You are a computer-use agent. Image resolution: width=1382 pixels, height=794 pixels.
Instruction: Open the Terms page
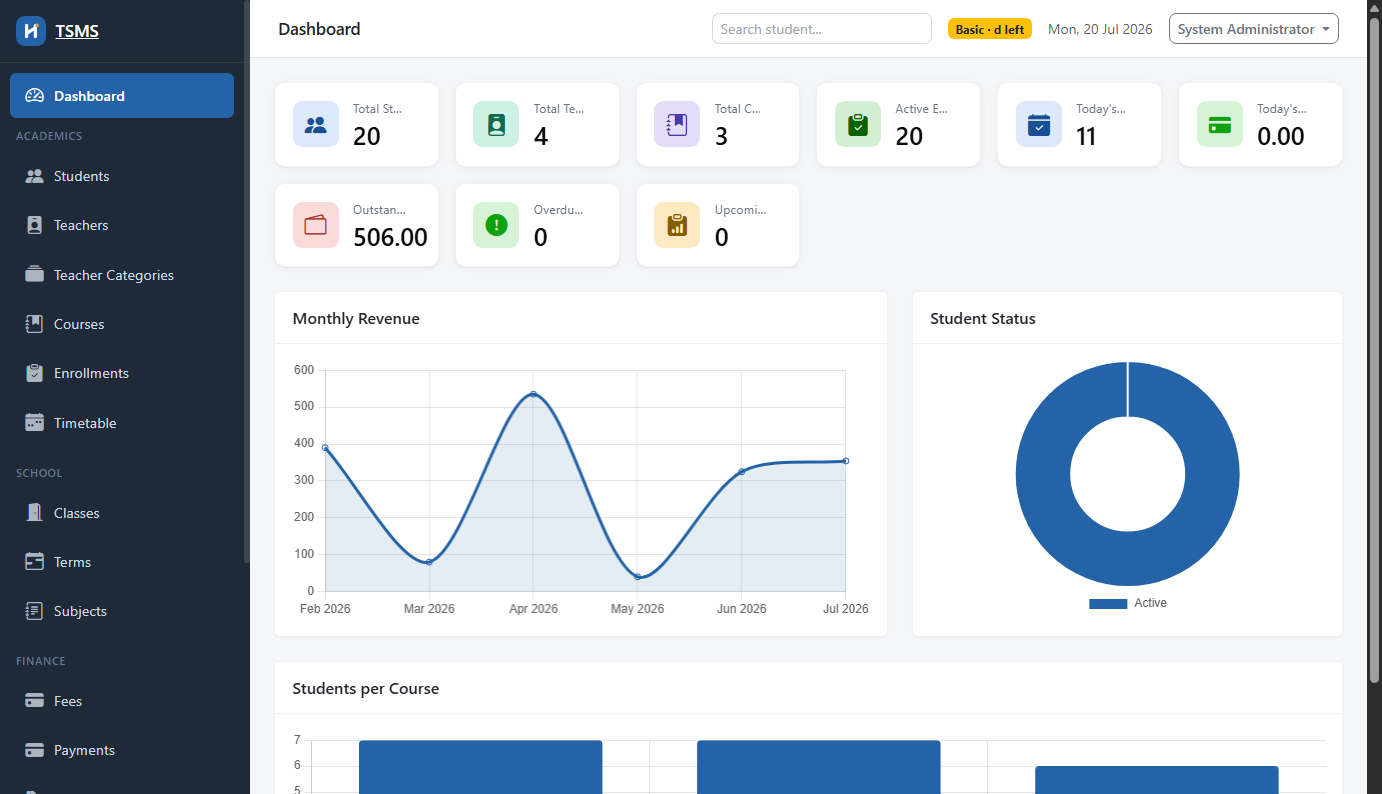coord(122,562)
